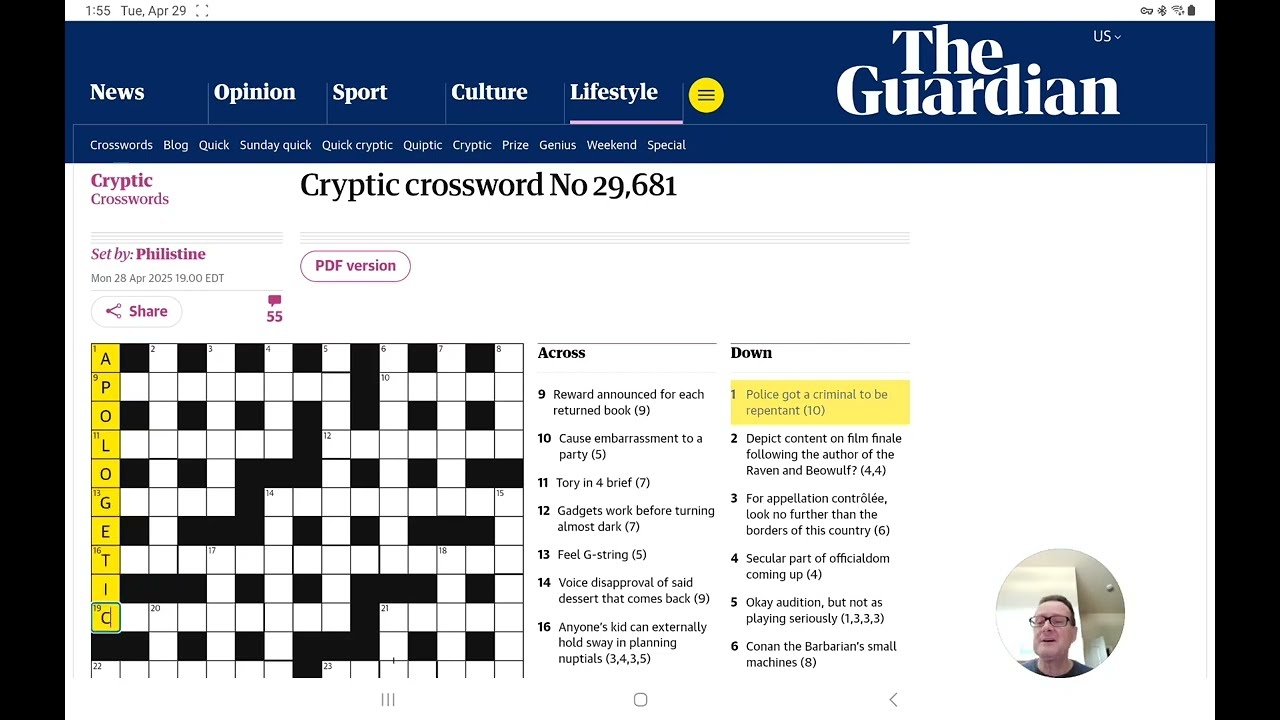Screen dimensions: 1280x720
Task: Open the Genius crossword tab
Action: click(557, 145)
